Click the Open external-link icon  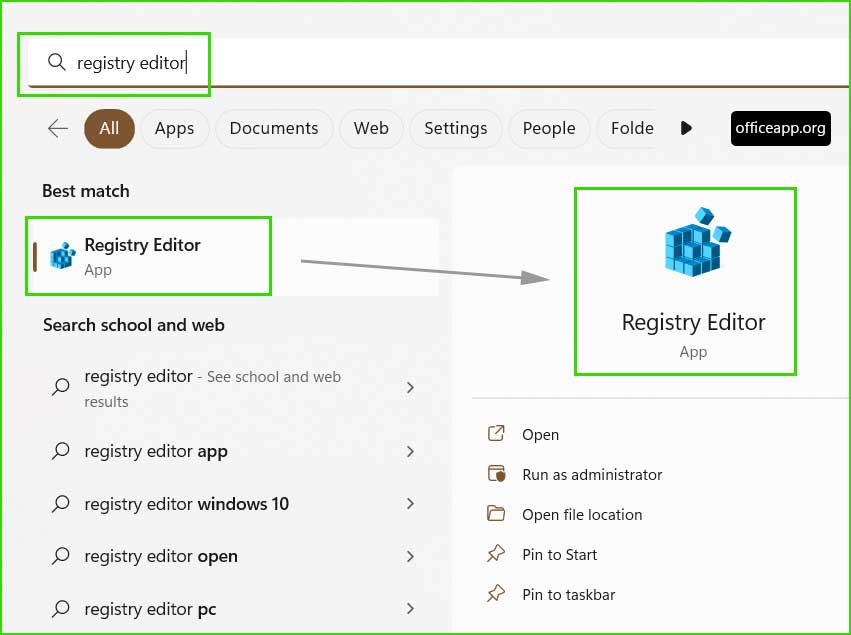pos(496,433)
